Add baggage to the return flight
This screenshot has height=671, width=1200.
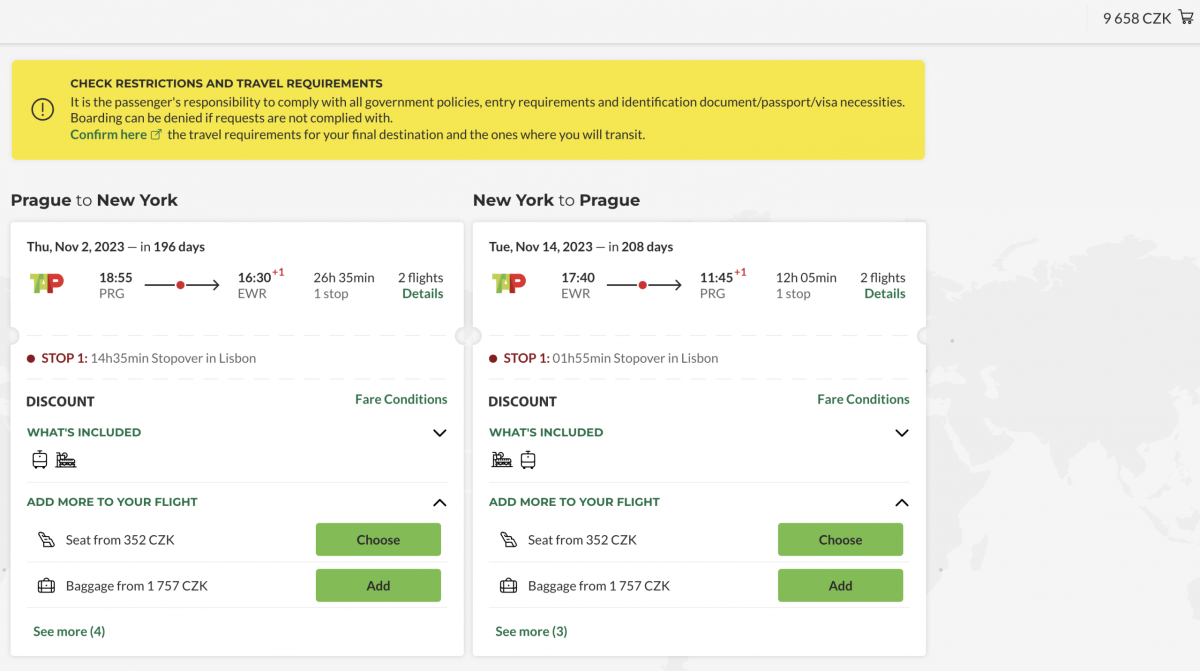(840, 586)
